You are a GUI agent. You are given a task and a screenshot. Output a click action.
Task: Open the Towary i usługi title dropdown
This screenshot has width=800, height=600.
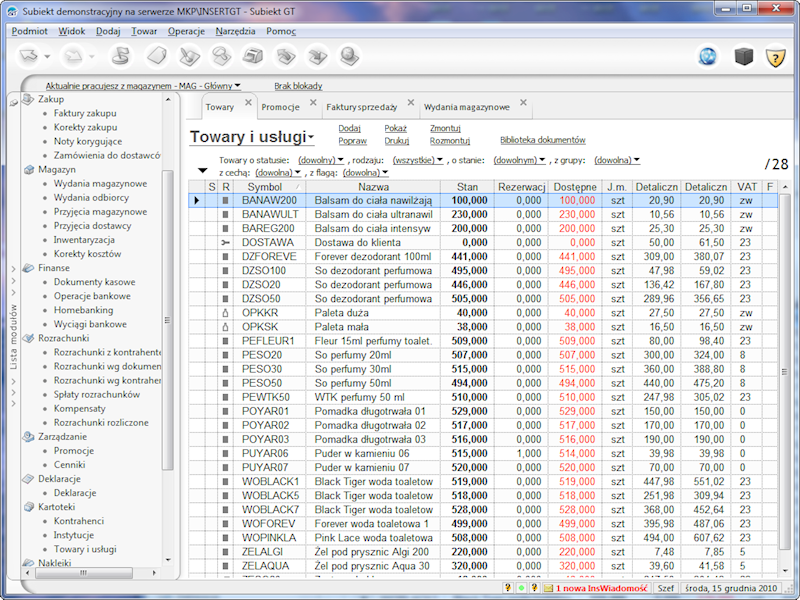[x=252, y=137]
